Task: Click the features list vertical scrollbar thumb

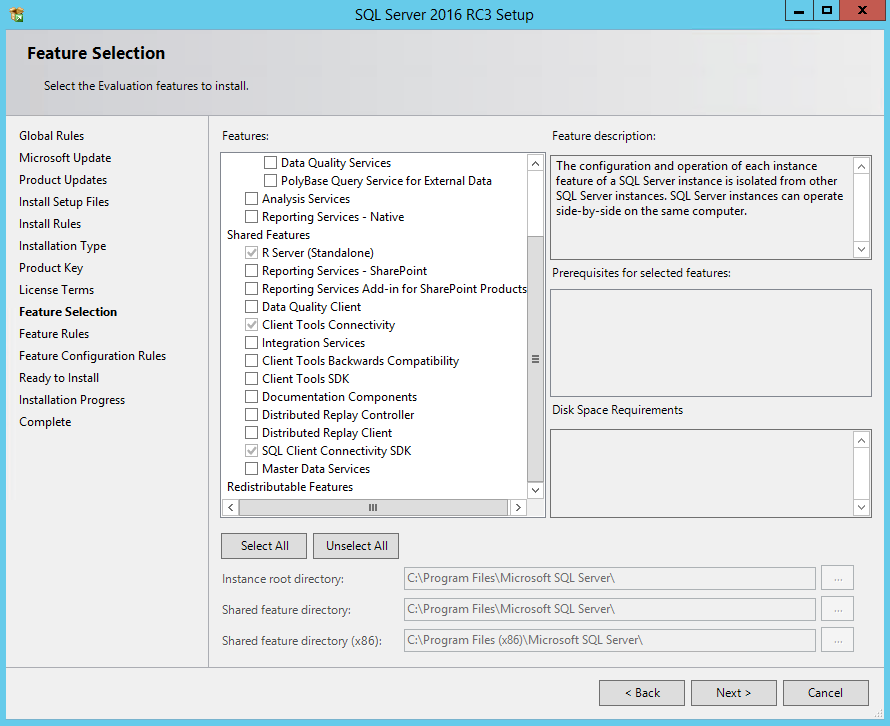Action: pos(535,359)
